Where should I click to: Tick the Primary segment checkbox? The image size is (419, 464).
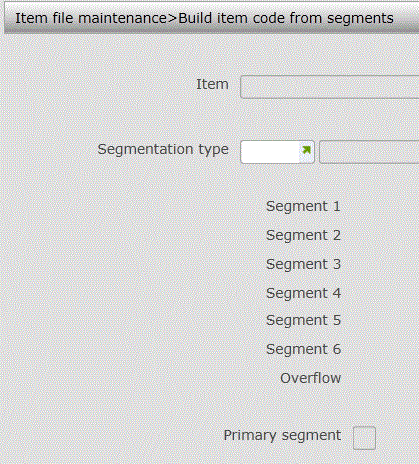tap(364, 438)
